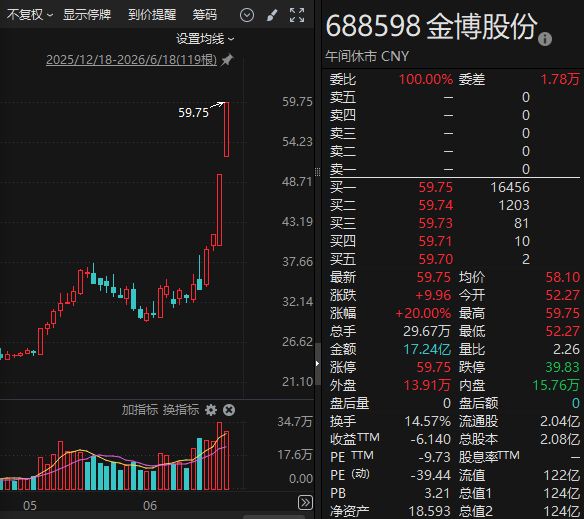Click the 量比 value 2.26
The width and height of the screenshot is (584, 519).
[566, 349]
